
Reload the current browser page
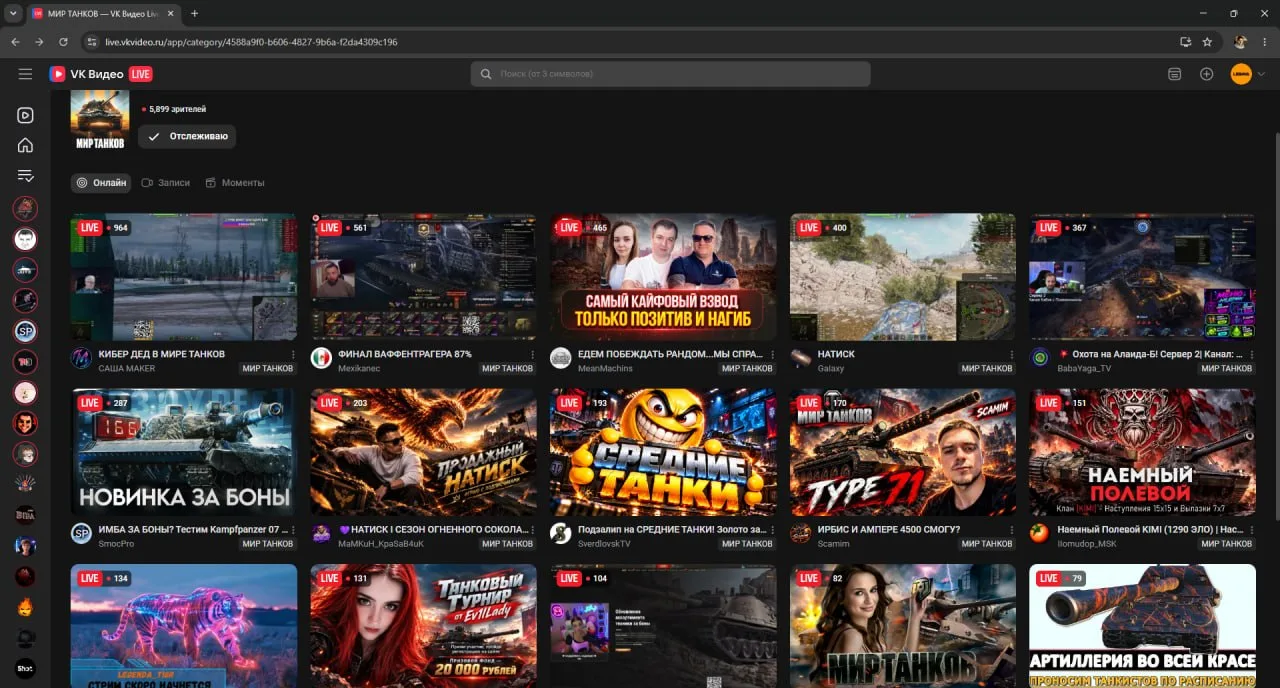coord(63,42)
